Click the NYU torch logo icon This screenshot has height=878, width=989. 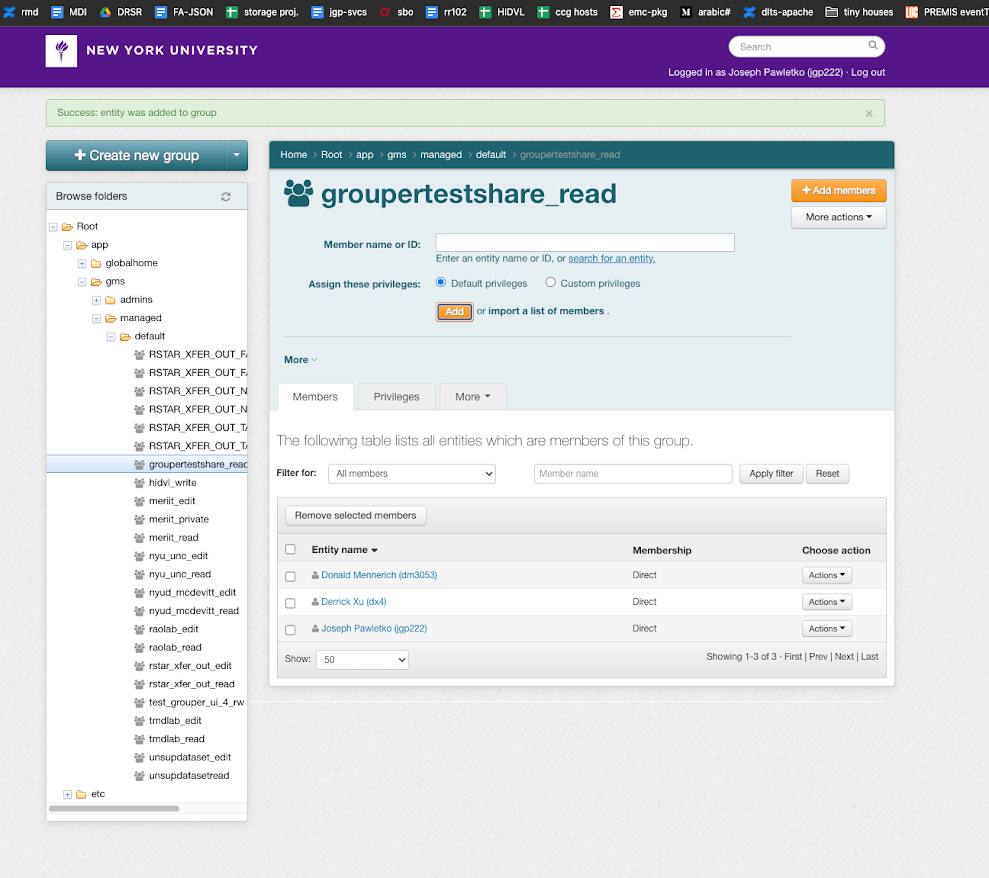point(61,51)
